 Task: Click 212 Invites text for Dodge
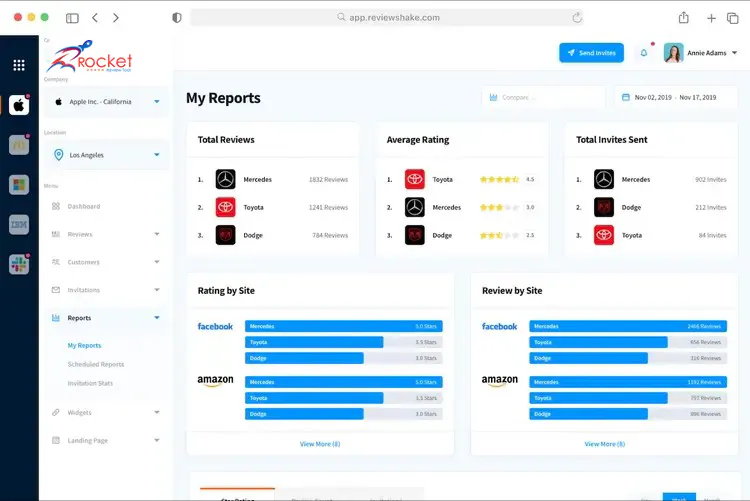(711, 207)
